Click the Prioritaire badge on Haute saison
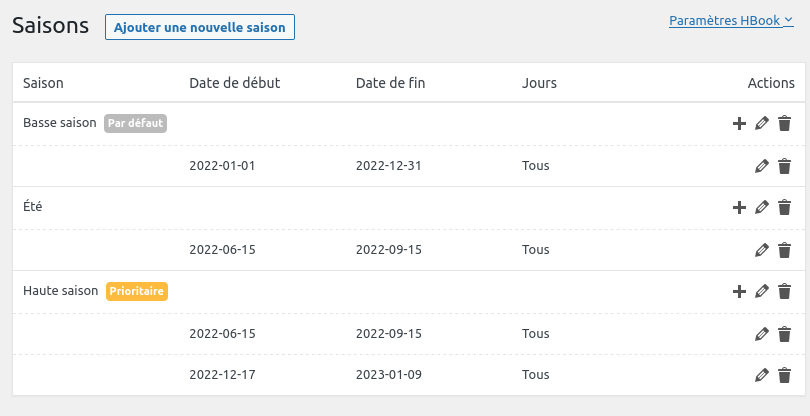810x416 pixels. [137, 291]
